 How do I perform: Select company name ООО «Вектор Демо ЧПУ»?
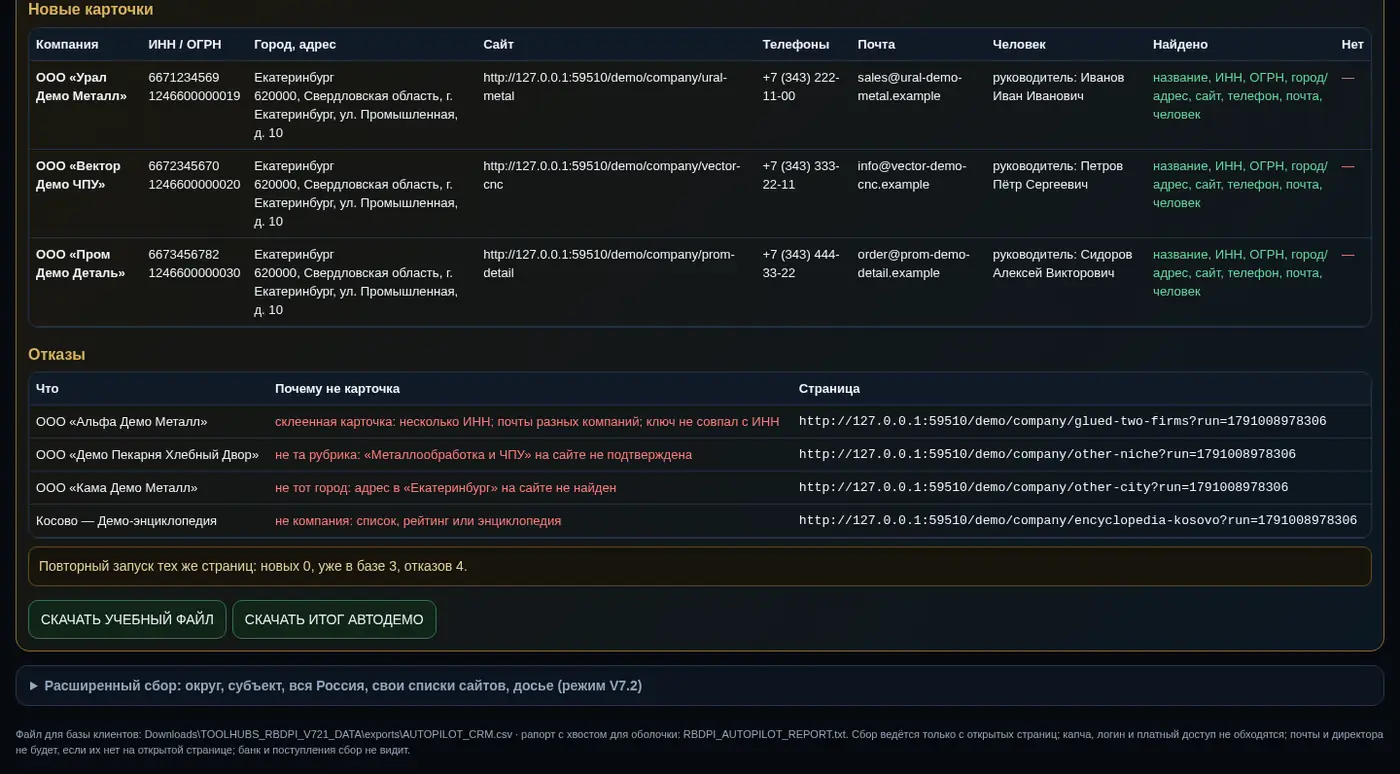(x=78, y=175)
